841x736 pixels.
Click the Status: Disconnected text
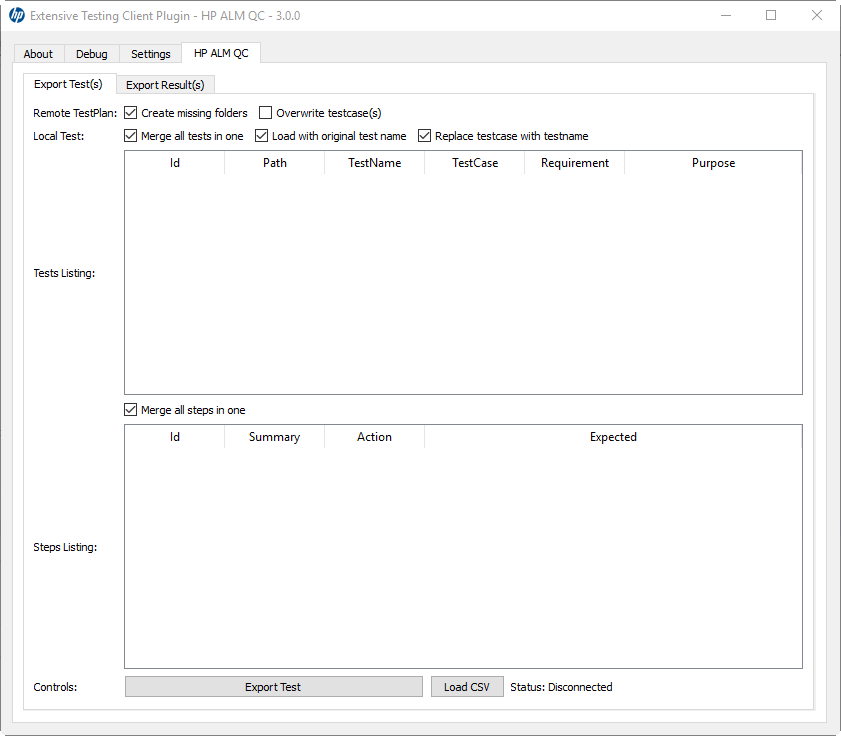pyautogui.click(x=561, y=687)
